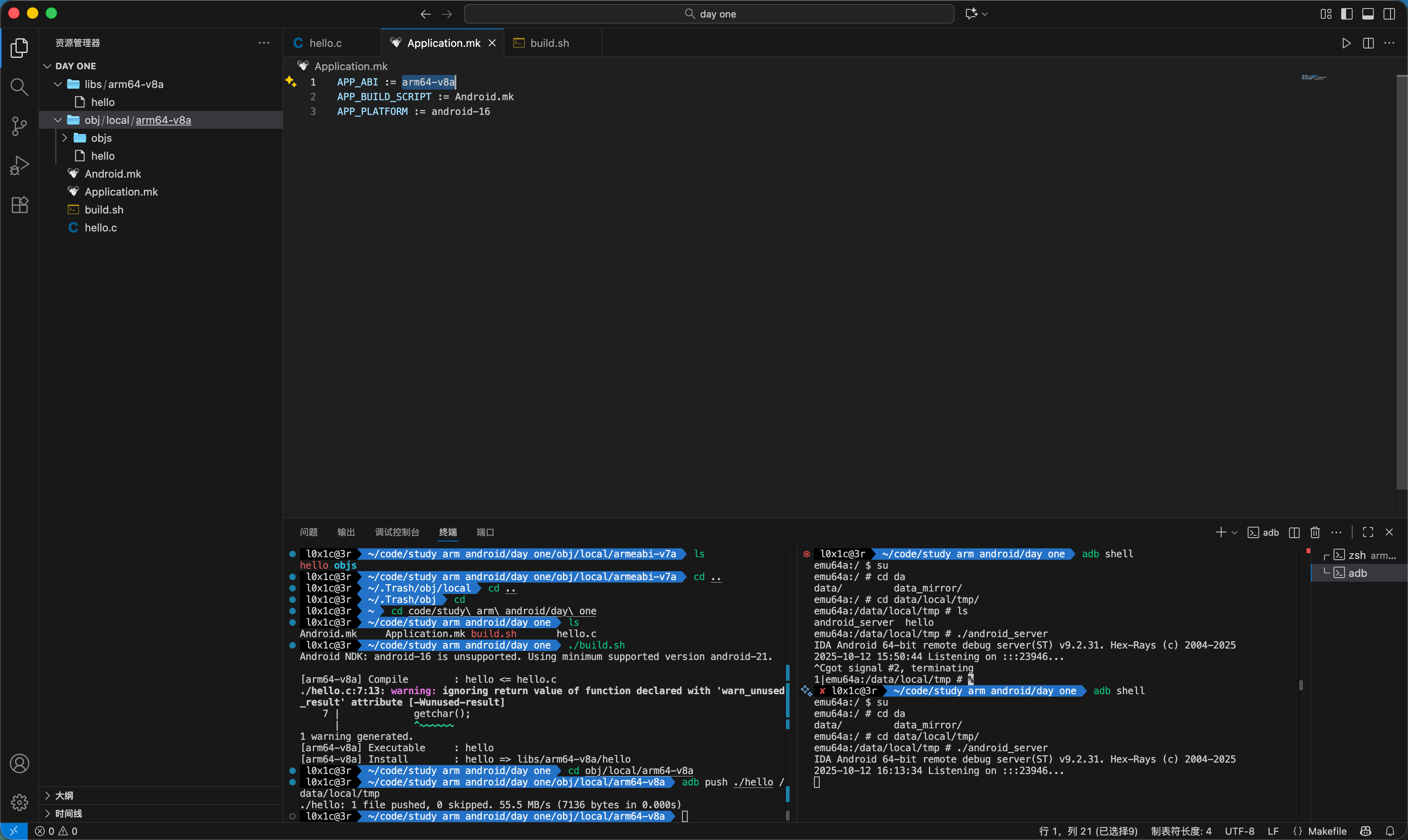Click UTF-8 encoding in status bar
The width and height of the screenshot is (1408, 840).
coord(1239,831)
